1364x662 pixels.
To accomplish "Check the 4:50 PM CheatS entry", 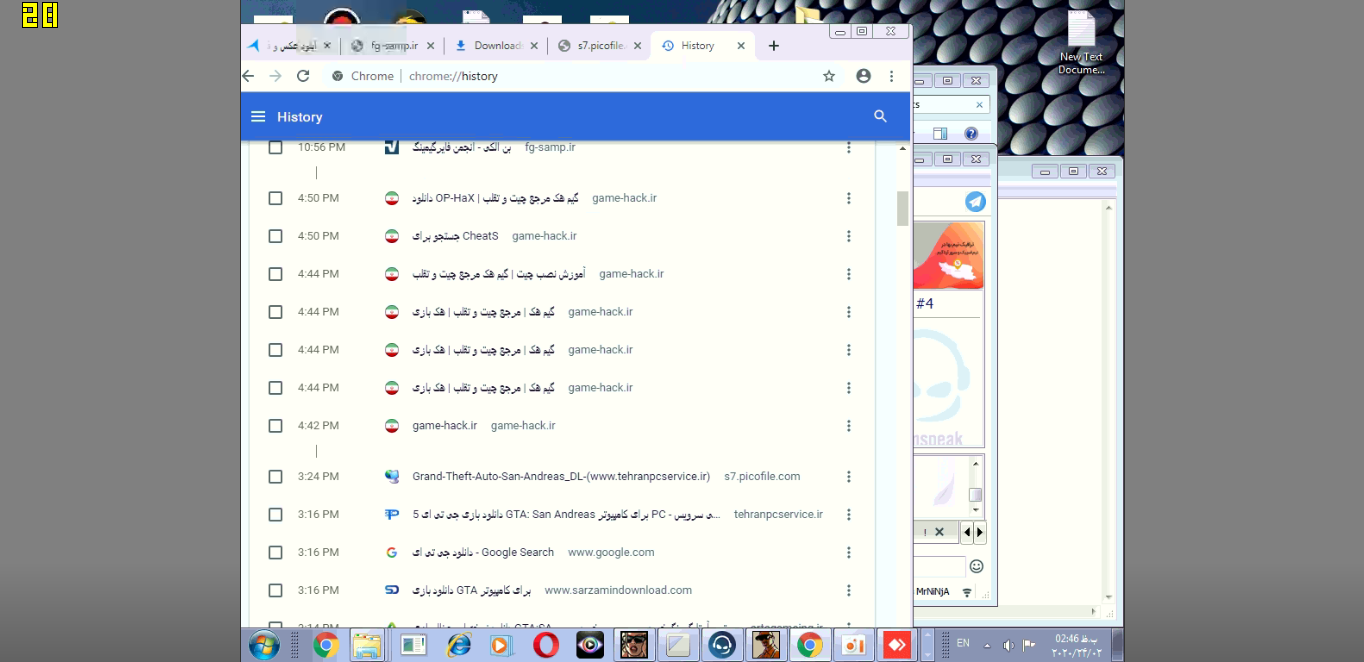I will click(x=275, y=236).
